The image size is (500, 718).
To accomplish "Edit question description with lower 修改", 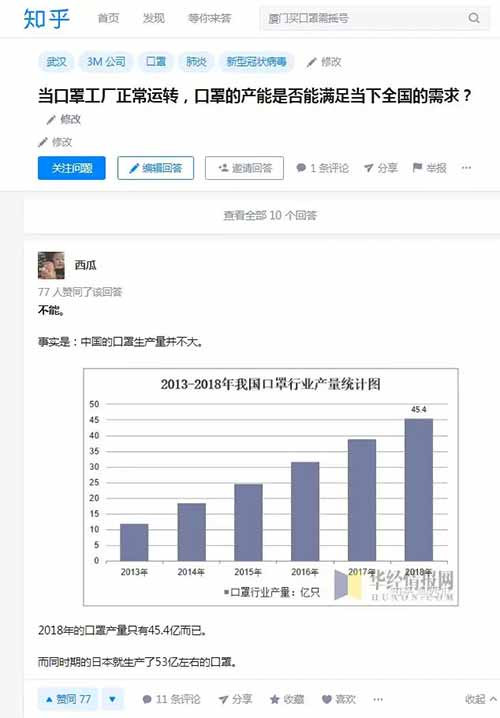I will coord(55,142).
